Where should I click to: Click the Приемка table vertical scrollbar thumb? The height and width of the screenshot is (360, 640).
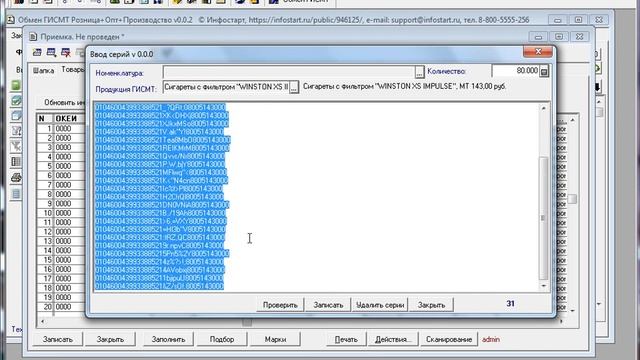click(x=572, y=199)
